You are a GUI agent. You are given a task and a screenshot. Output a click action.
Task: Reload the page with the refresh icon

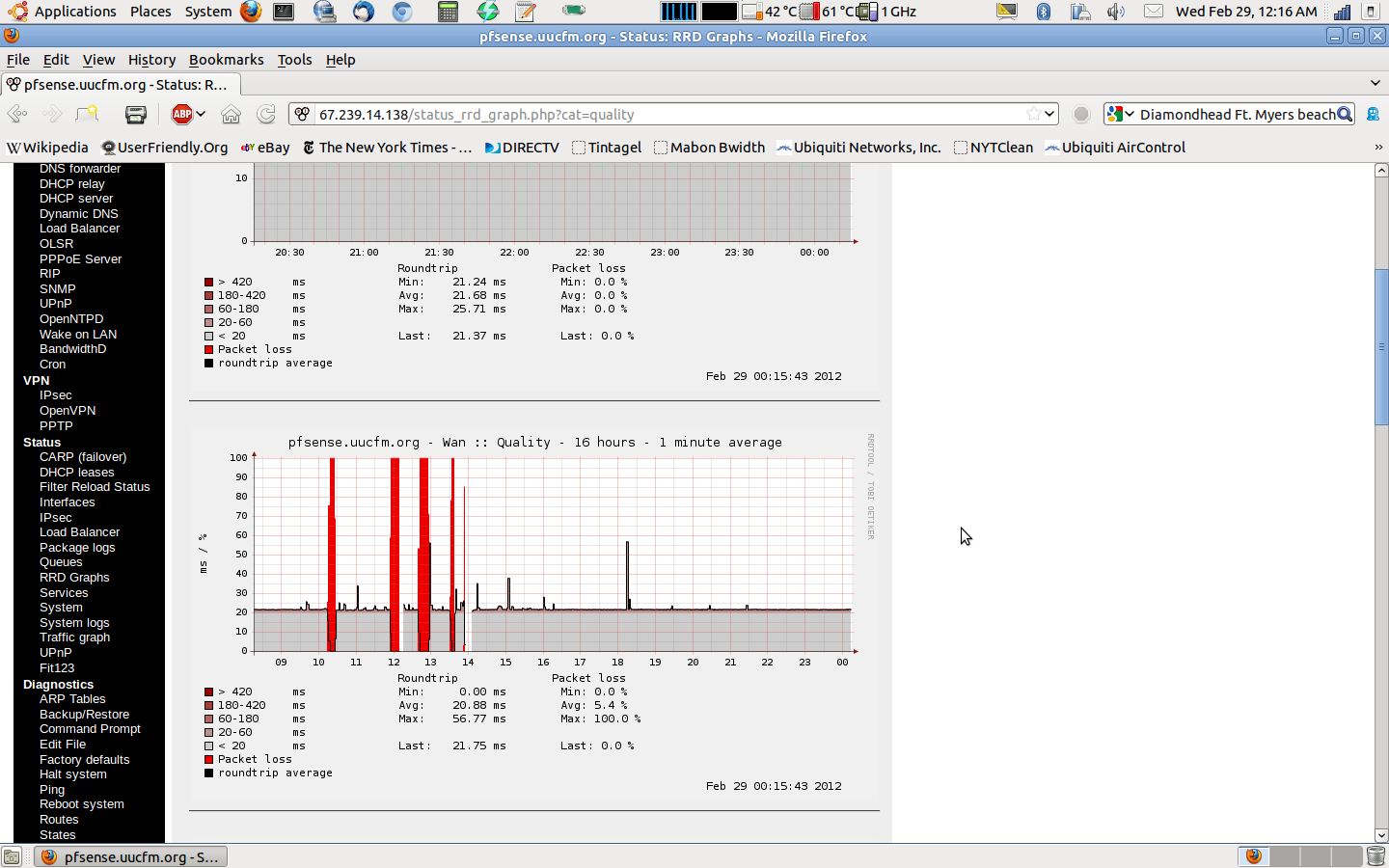click(266, 114)
